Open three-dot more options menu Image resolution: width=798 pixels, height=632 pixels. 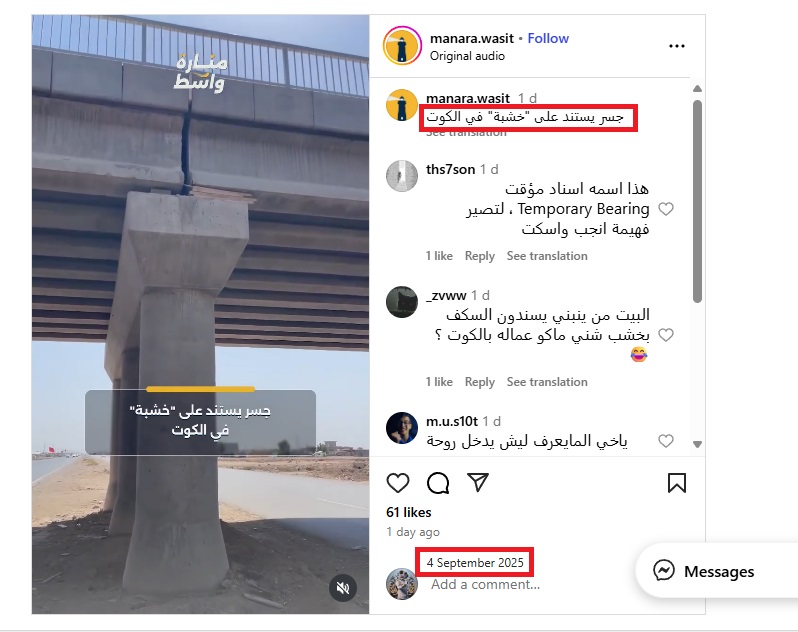(x=676, y=46)
